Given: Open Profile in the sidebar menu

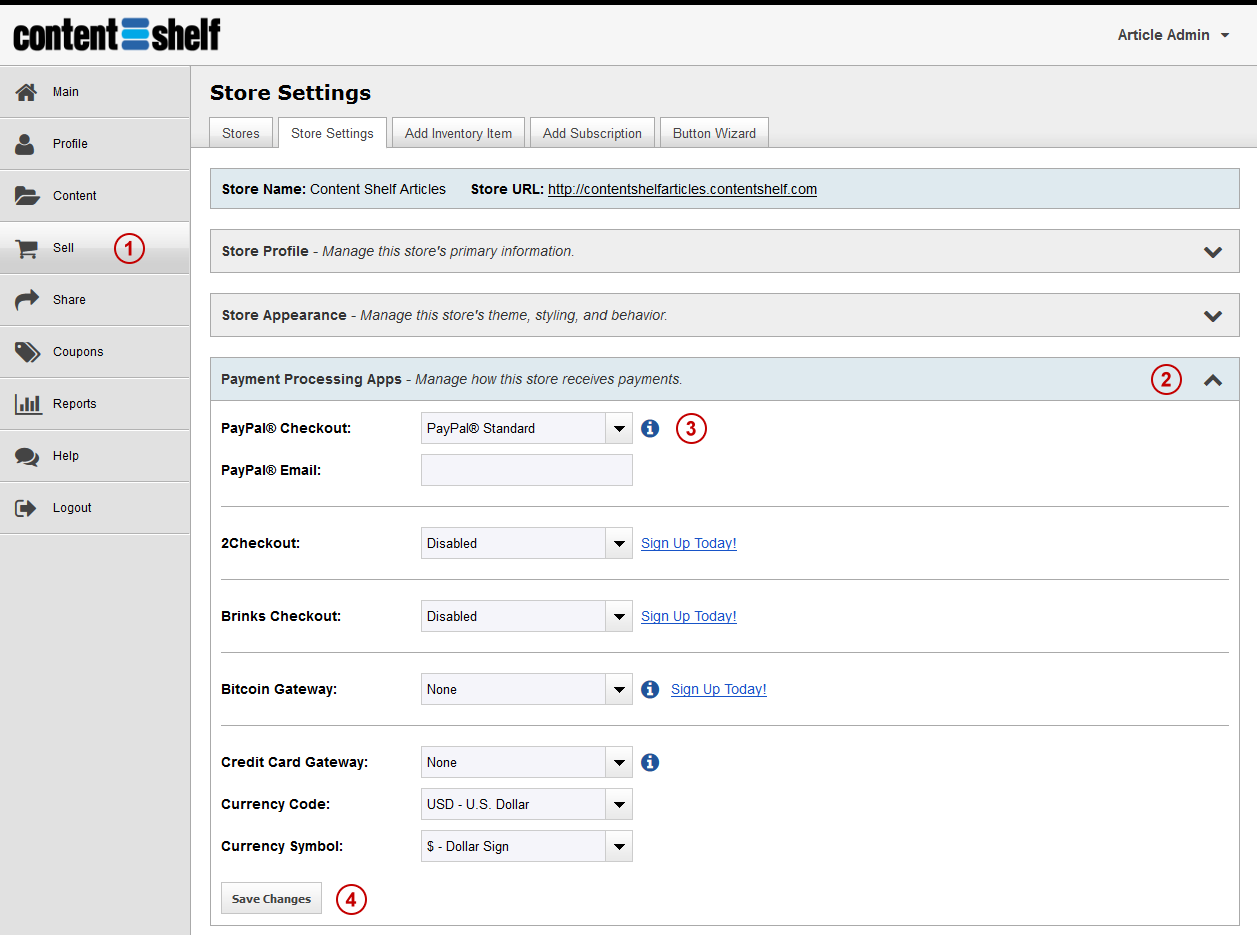Looking at the screenshot, I should 95,144.
